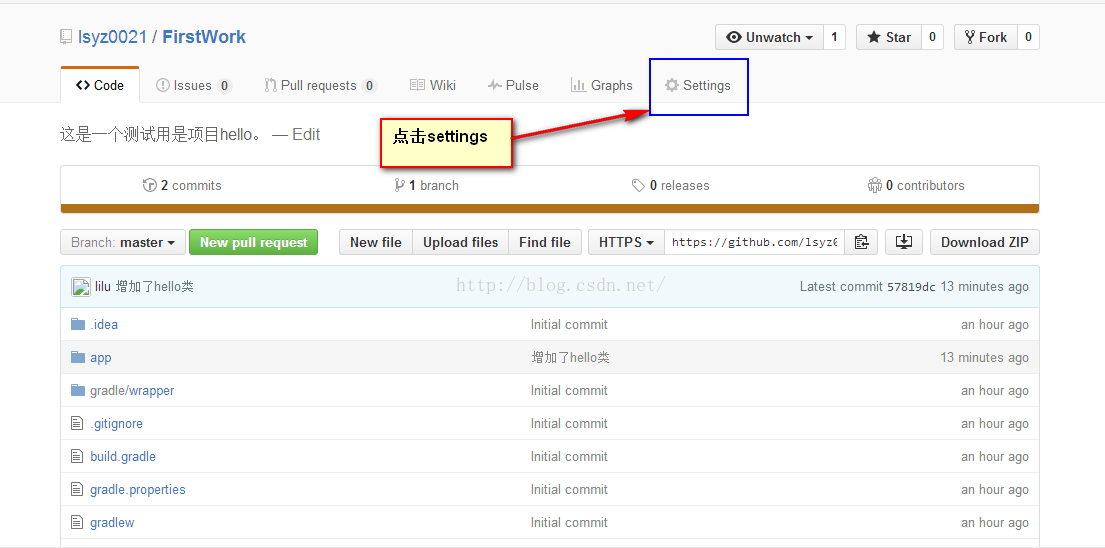Click the gradle.properties file icon
1105x548 pixels.
pyautogui.click(x=77, y=489)
